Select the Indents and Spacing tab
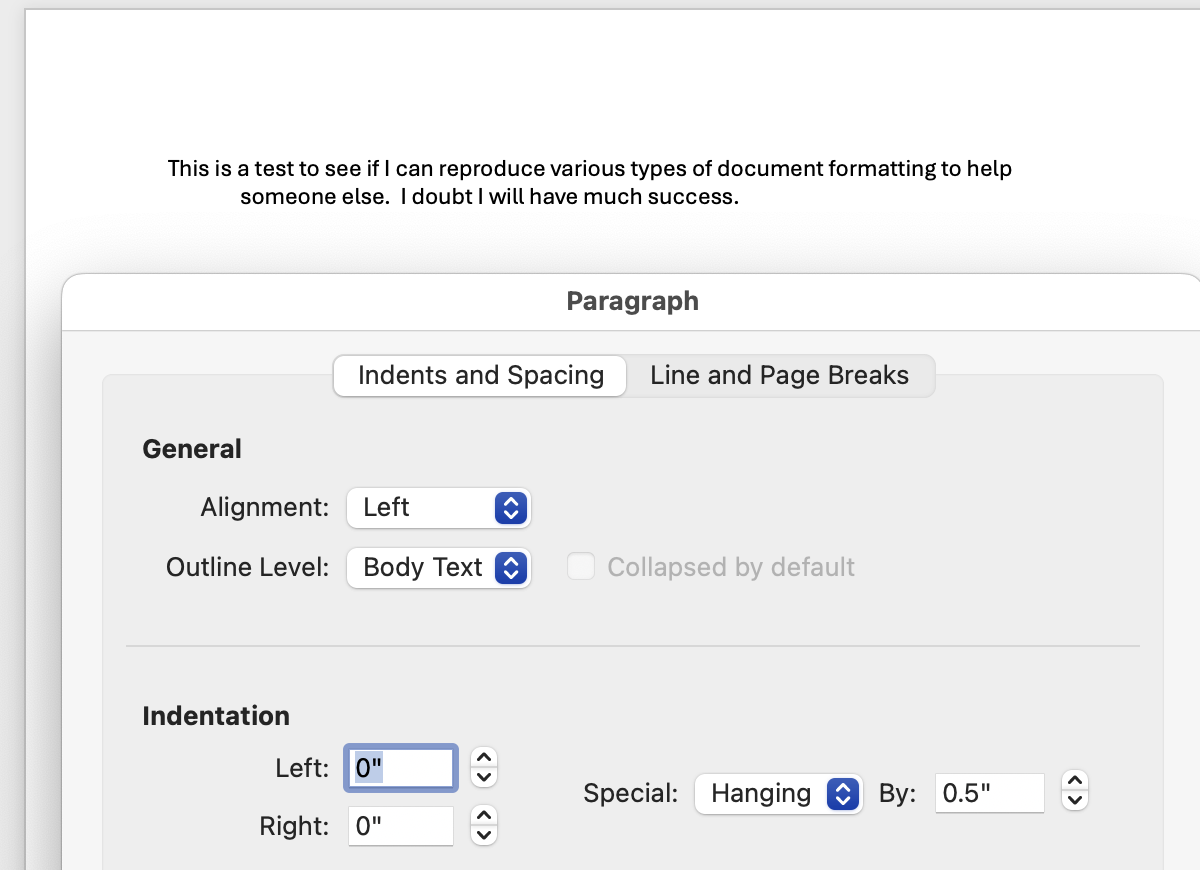The image size is (1200, 870). 481,376
